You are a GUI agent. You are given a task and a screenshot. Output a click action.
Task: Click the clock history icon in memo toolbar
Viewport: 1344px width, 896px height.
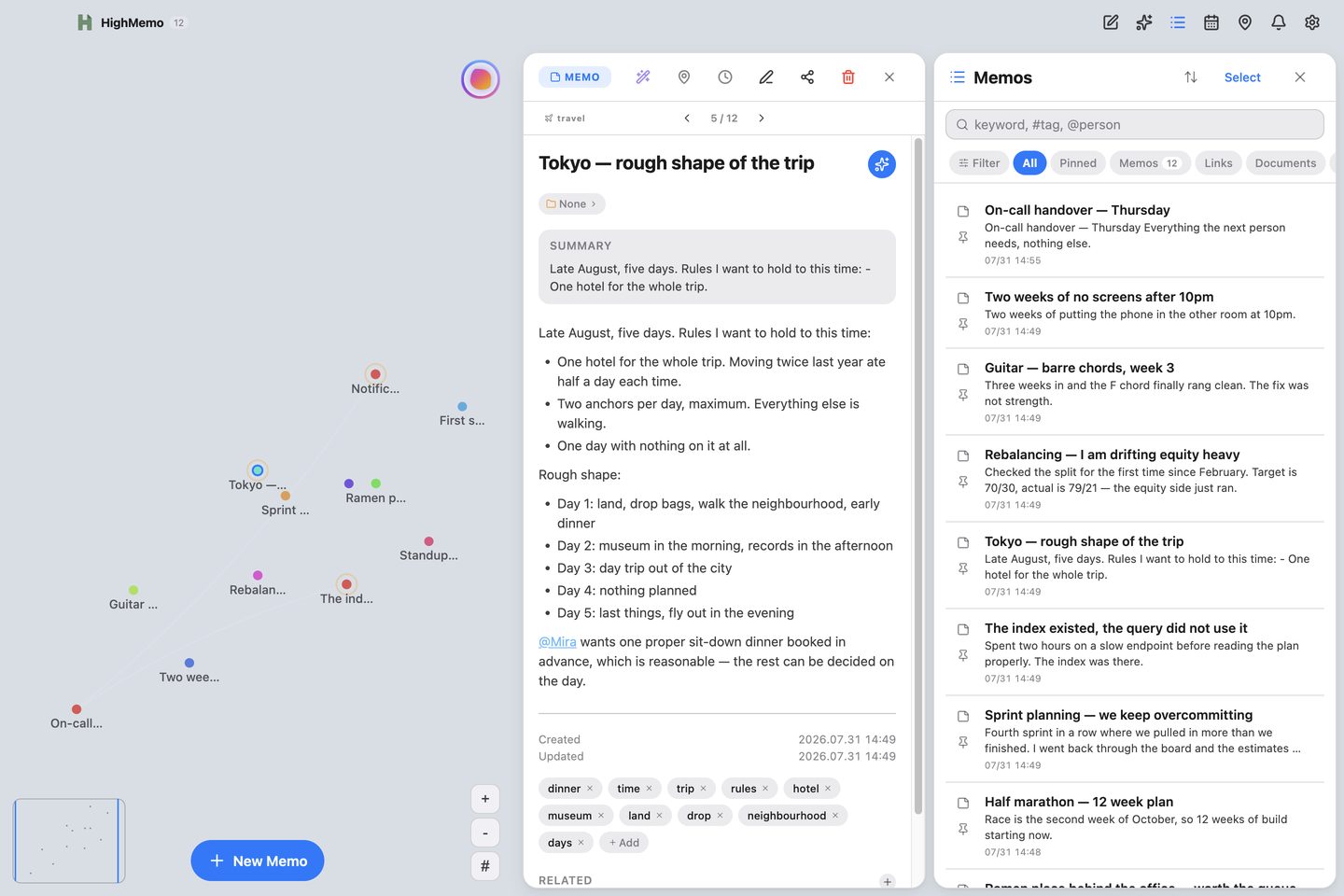[725, 77]
